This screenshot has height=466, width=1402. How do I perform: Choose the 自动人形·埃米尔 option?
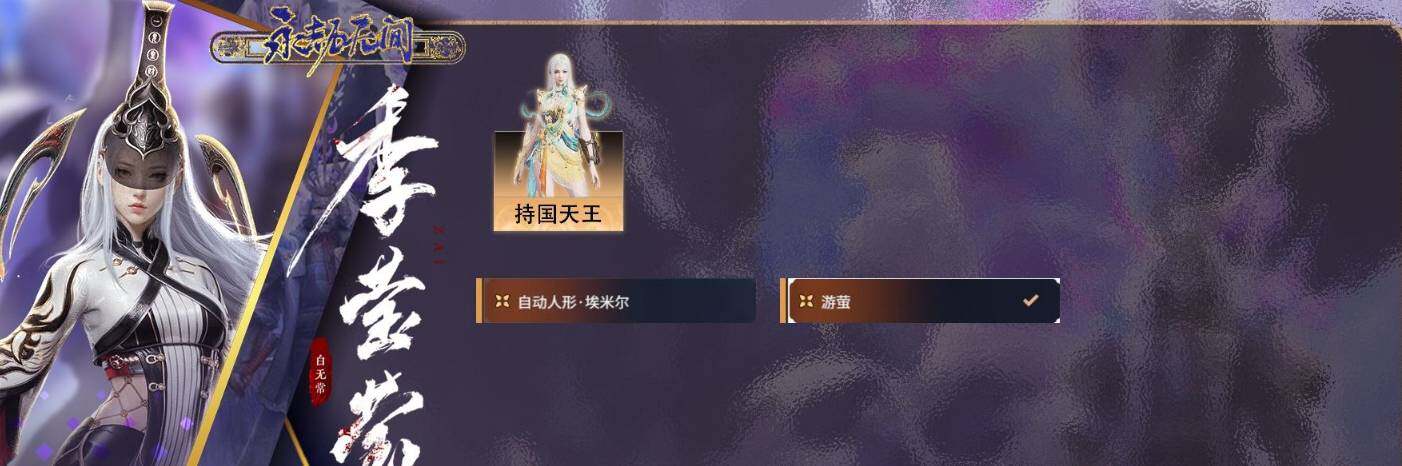pos(616,301)
